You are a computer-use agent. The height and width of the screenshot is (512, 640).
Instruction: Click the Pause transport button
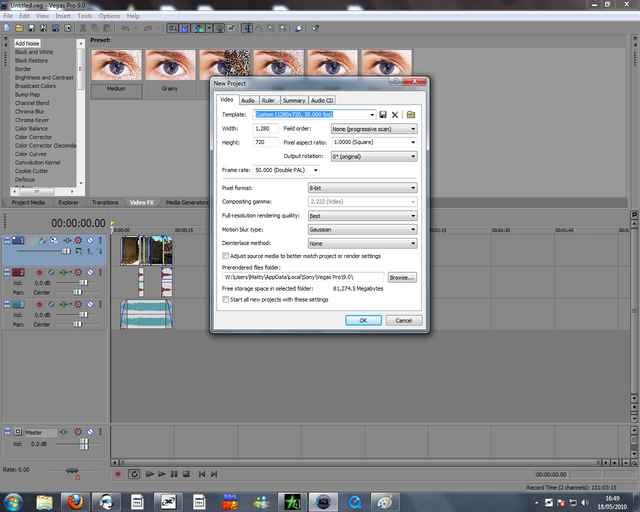(x=174, y=474)
